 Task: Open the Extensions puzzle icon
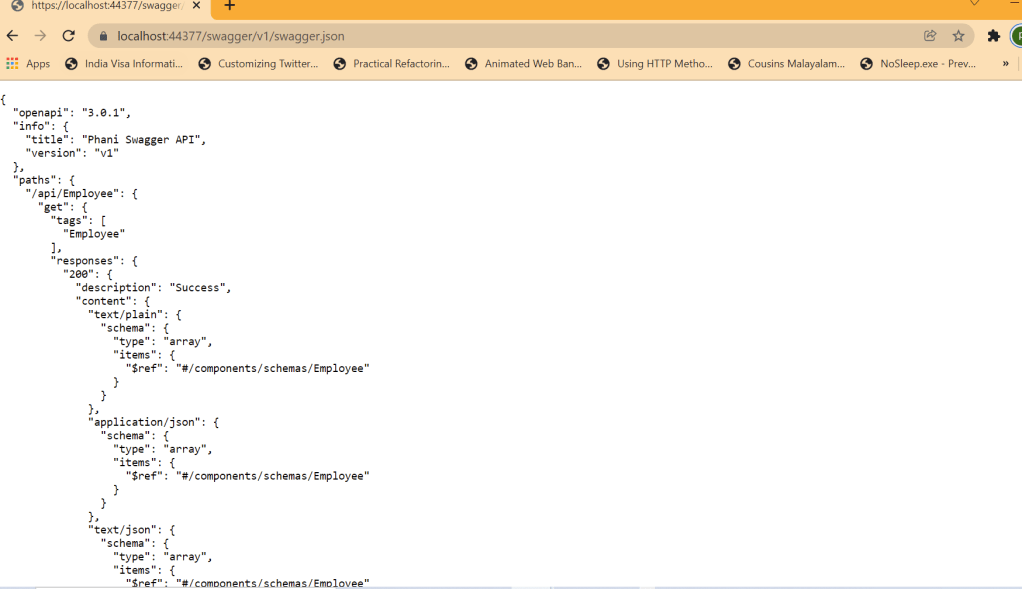pyautogui.click(x=993, y=36)
